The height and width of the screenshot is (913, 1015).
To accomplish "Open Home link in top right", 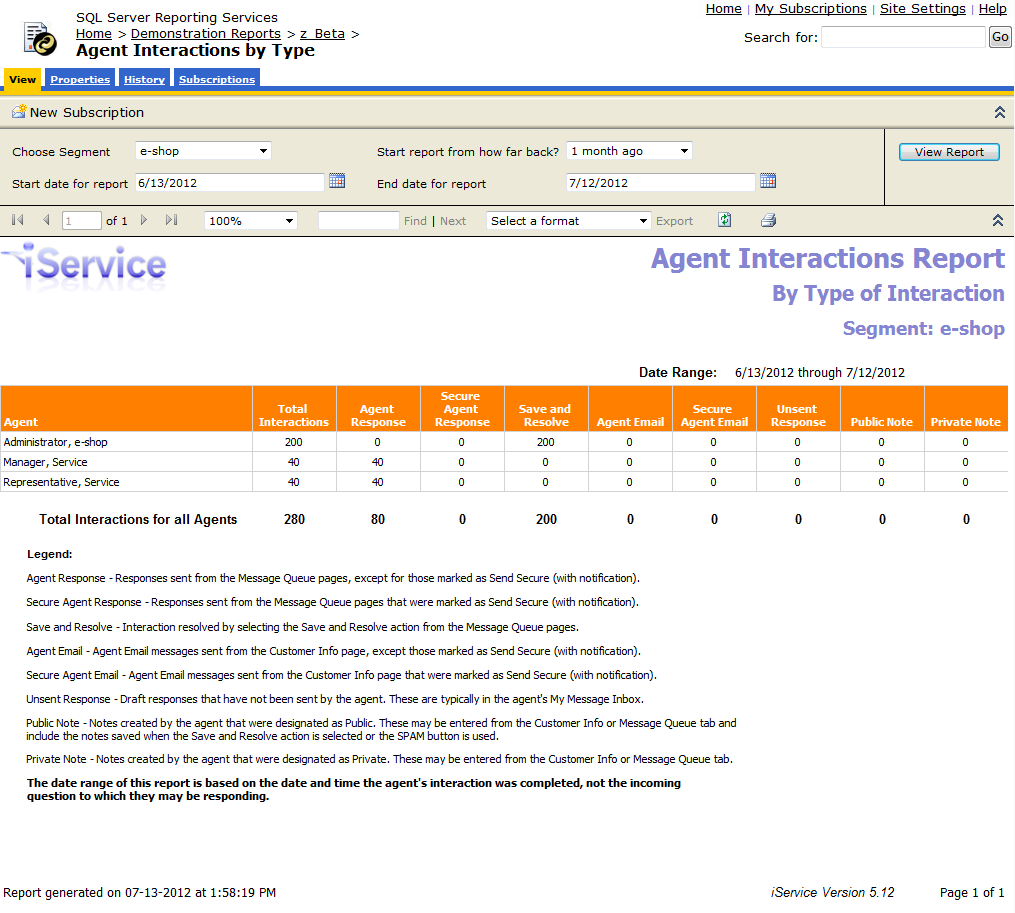I will [x=723, y=8].
